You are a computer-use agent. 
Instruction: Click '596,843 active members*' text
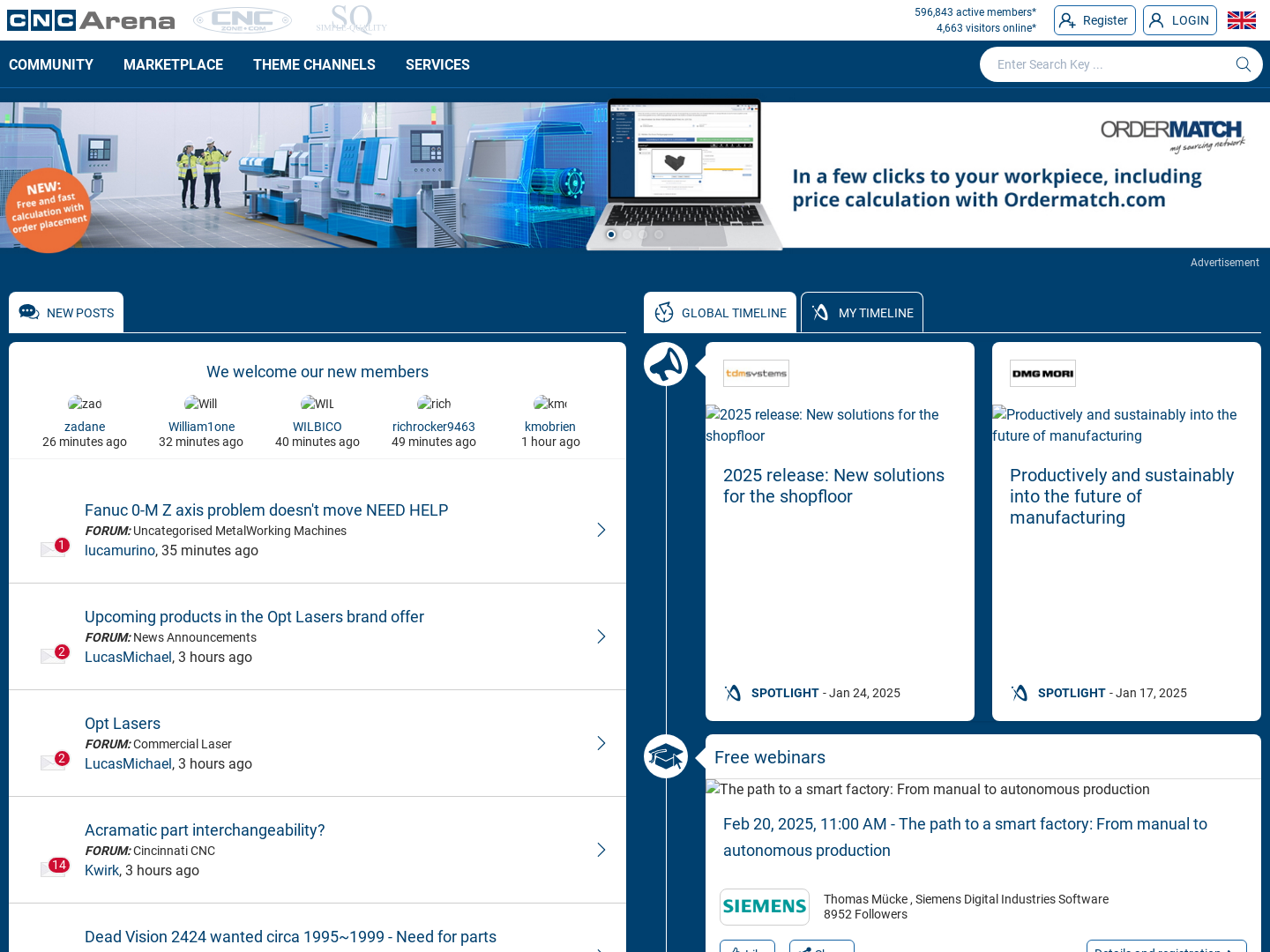tap(975, 12)
